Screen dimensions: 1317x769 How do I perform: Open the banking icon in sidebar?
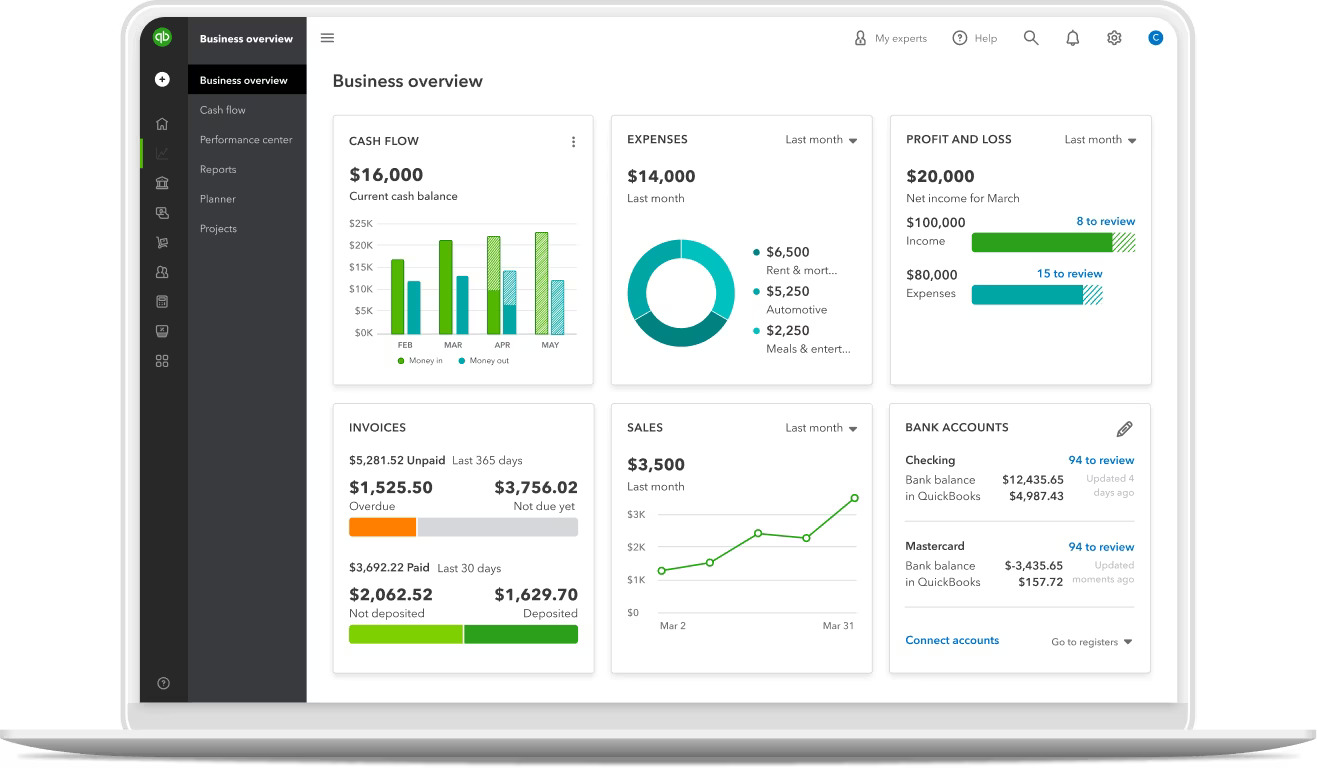(x=162, y=183)
